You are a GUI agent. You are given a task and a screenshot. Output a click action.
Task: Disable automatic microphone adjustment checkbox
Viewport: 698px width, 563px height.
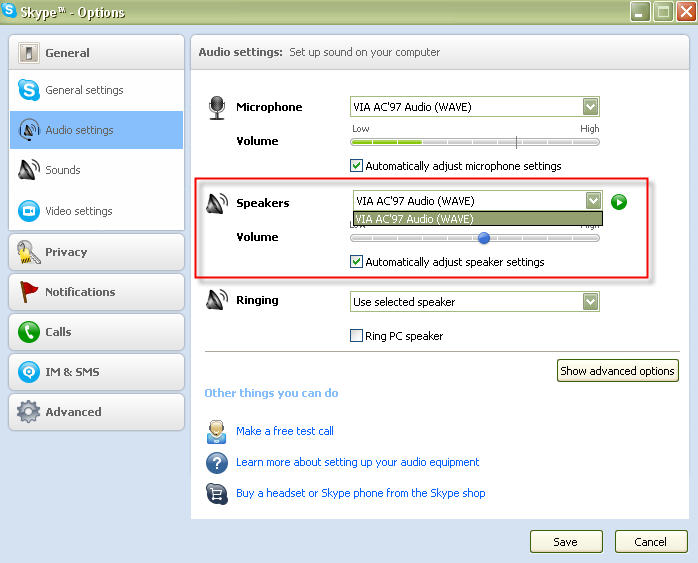(x=356, y=166)
